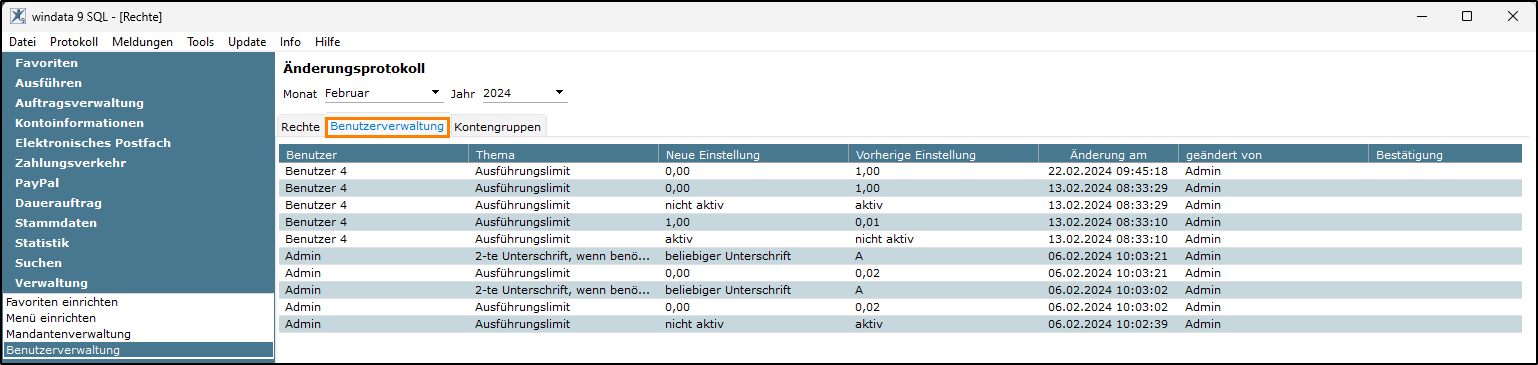
Task: Open the Protokoll menu
Action: click(x=74, y=42)
